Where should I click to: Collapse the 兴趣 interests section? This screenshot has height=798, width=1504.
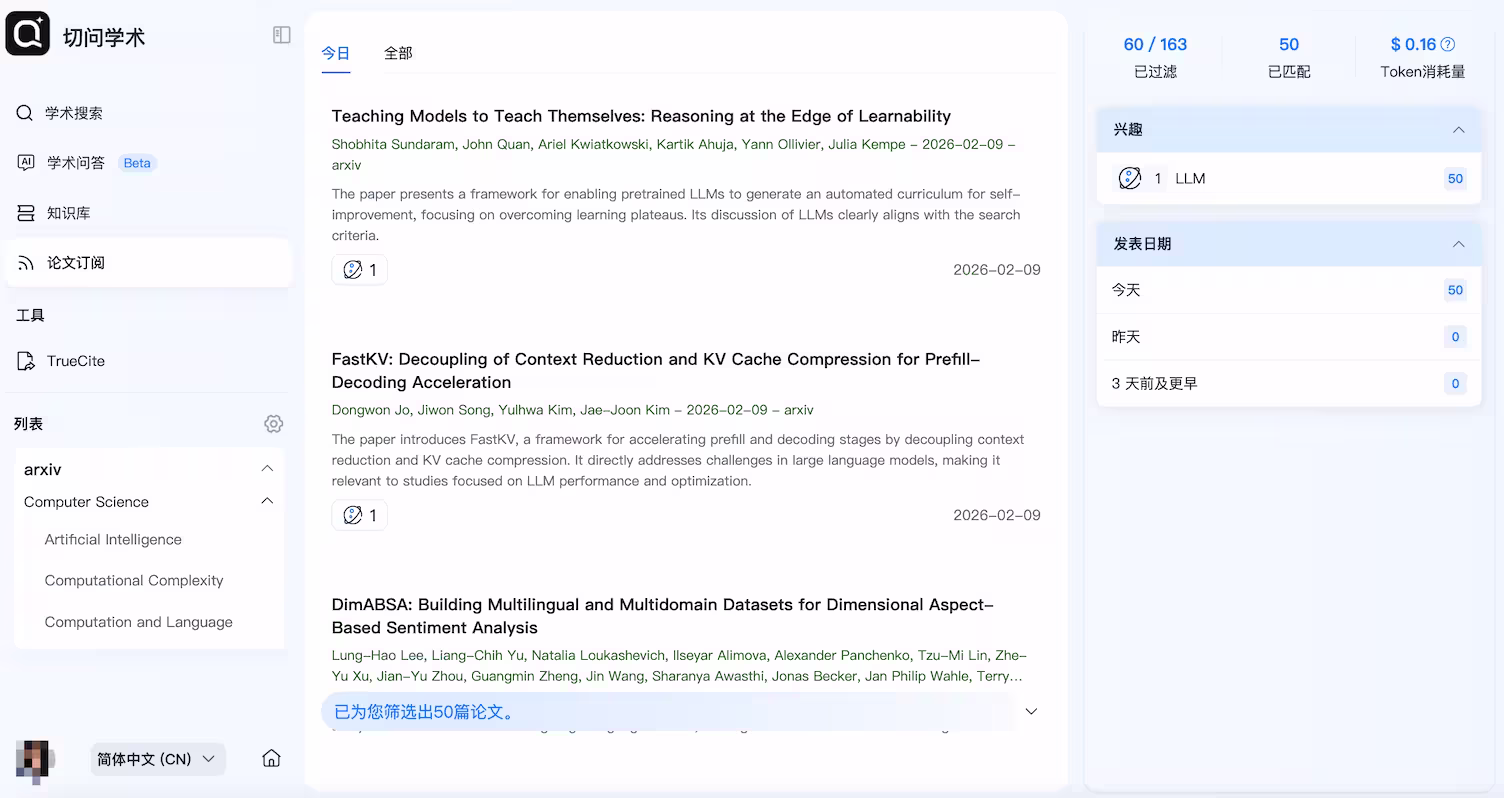1458,129
